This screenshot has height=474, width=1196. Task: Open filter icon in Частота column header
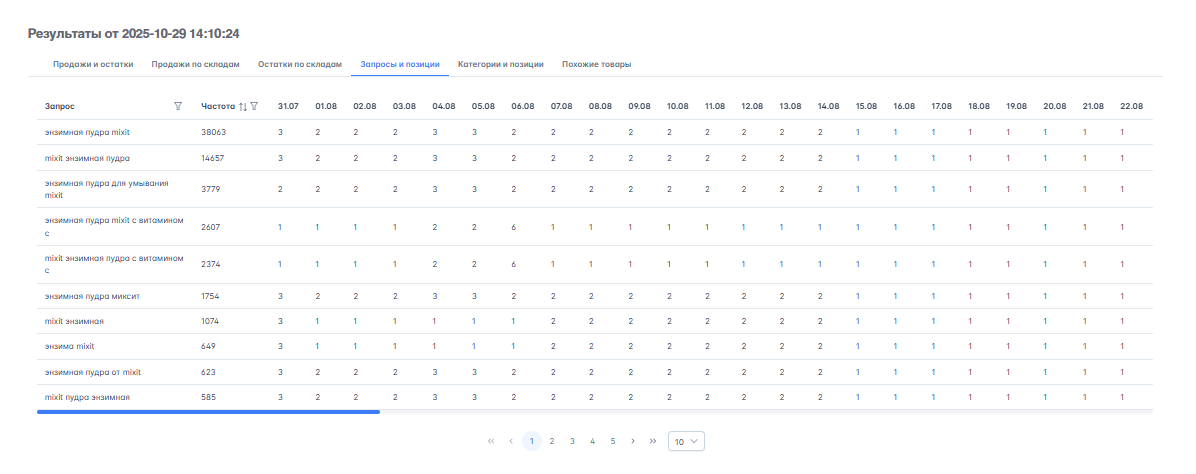pyautogui.click(x=254, y=106)
